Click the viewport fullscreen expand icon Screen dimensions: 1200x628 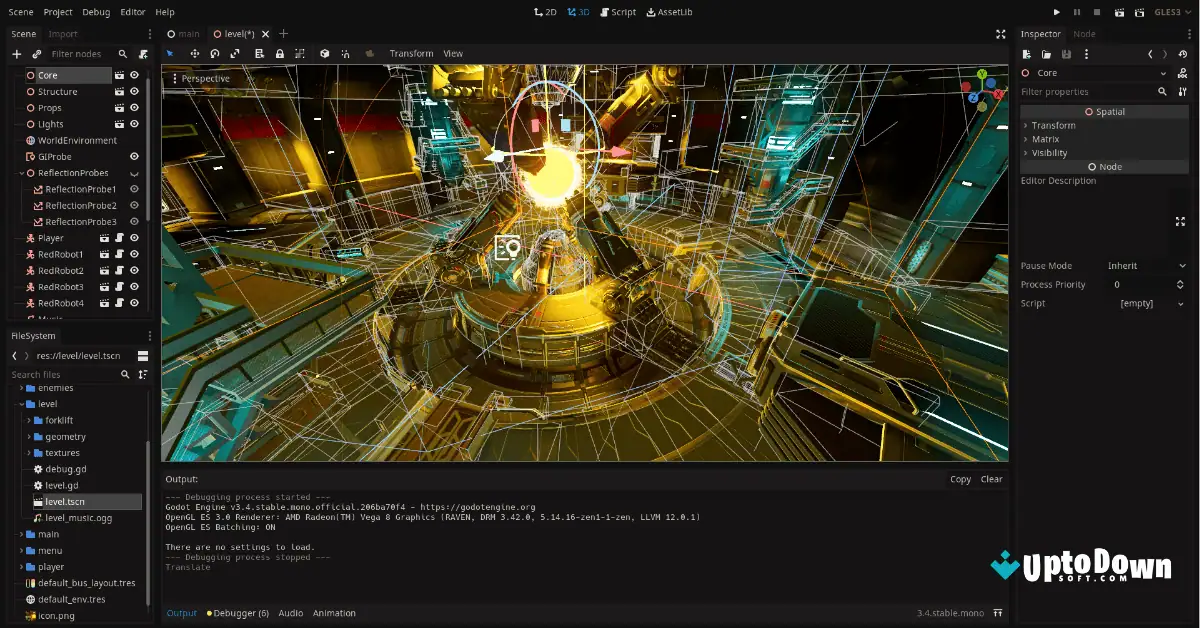(x=1000, y=33)
